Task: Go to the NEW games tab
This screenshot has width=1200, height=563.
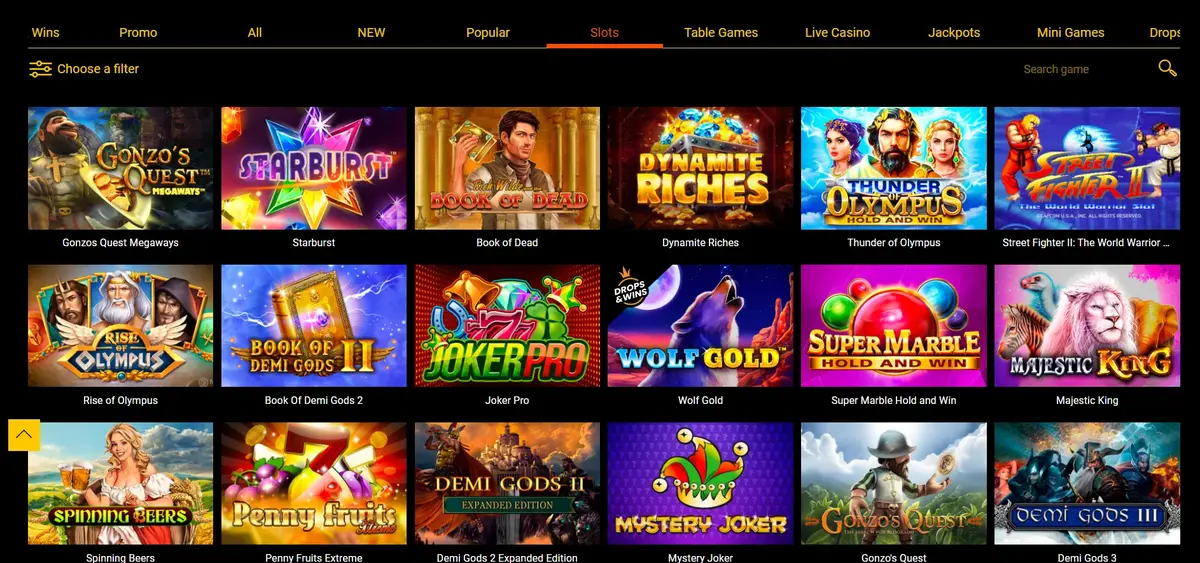Action: [371, 32]
